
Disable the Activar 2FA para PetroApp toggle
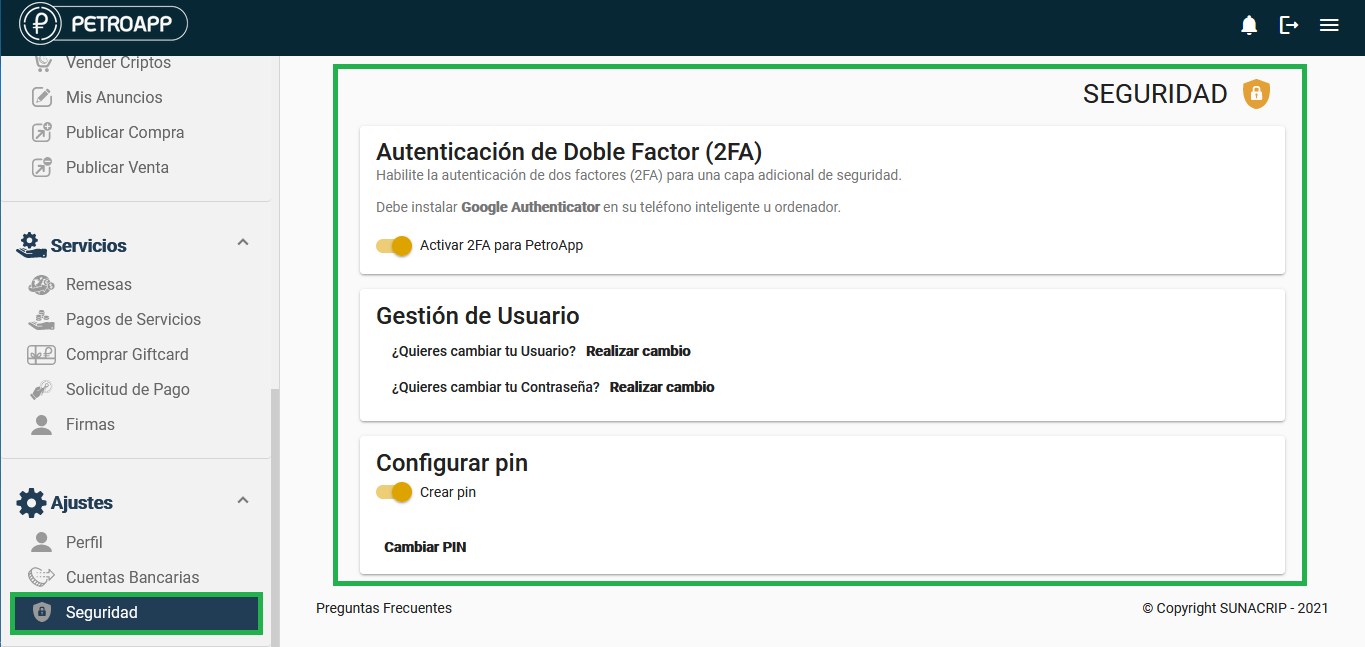click(395, 245)
